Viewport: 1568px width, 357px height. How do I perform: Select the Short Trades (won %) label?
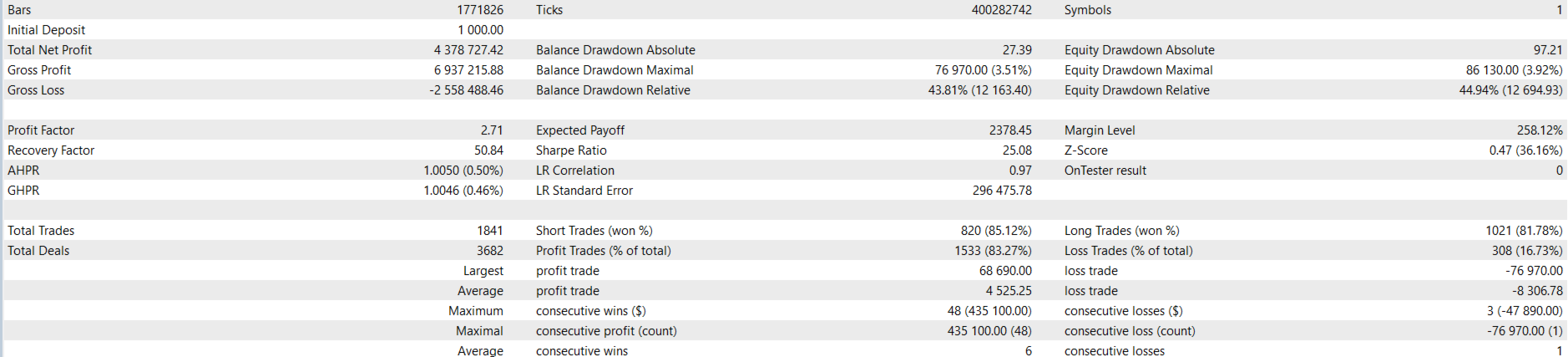tap(594, 231)
